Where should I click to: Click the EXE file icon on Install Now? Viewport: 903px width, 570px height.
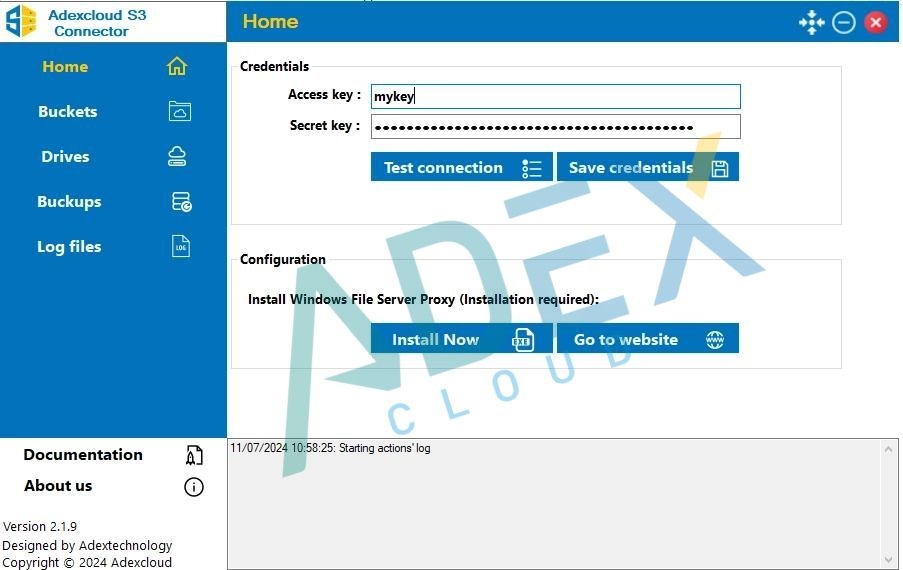[x=523, y=340]
